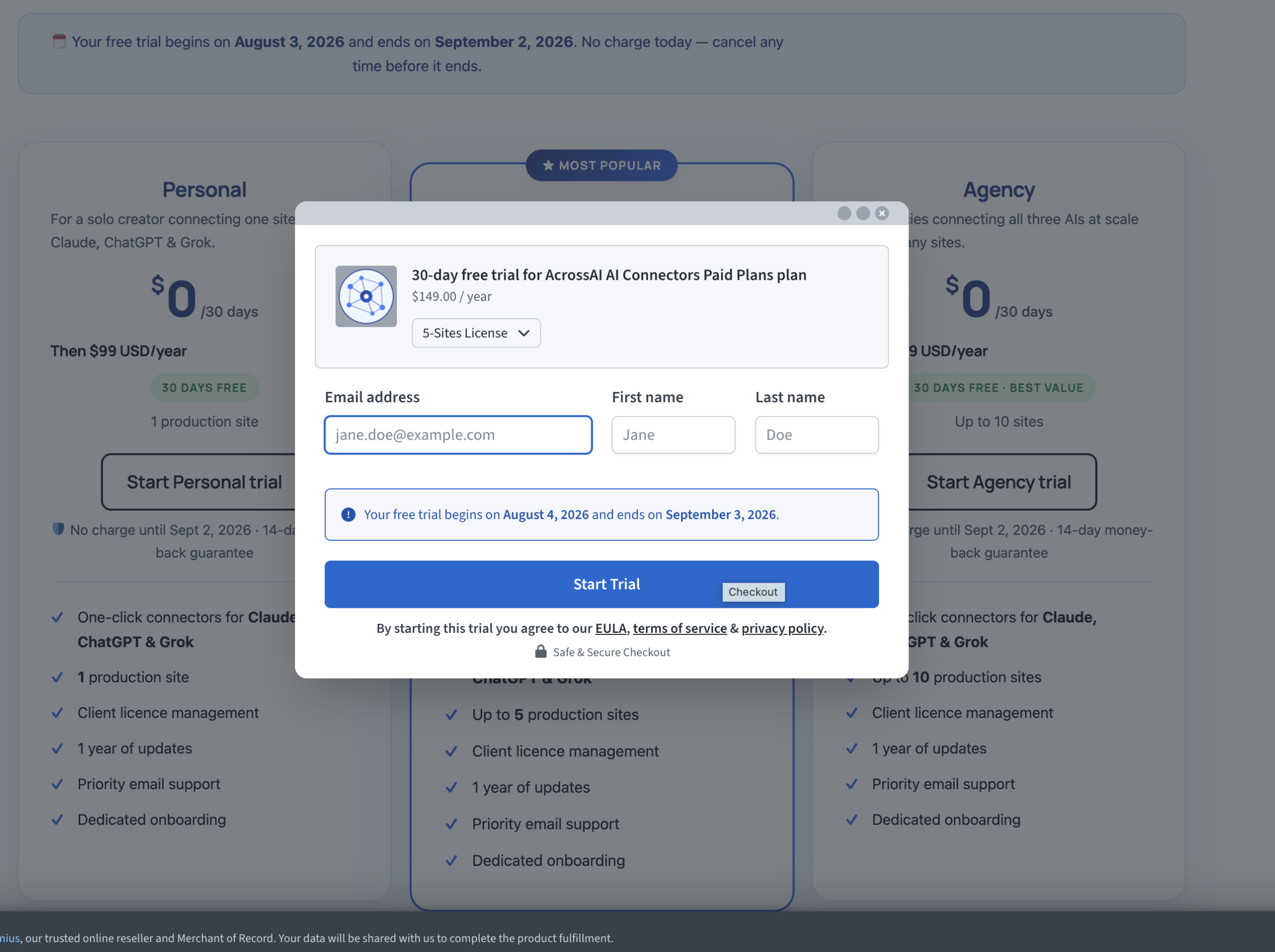This screenshot has width=1275, height=952.
Task: Click checkmark beside middle plan '1 year of updates'
Action: [x=451, y=788]
